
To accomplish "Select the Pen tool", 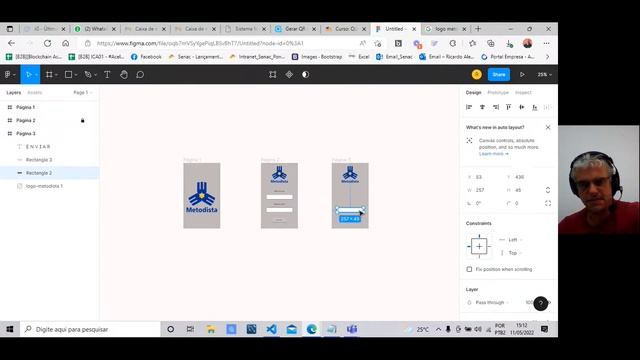I will pos(88,75).
